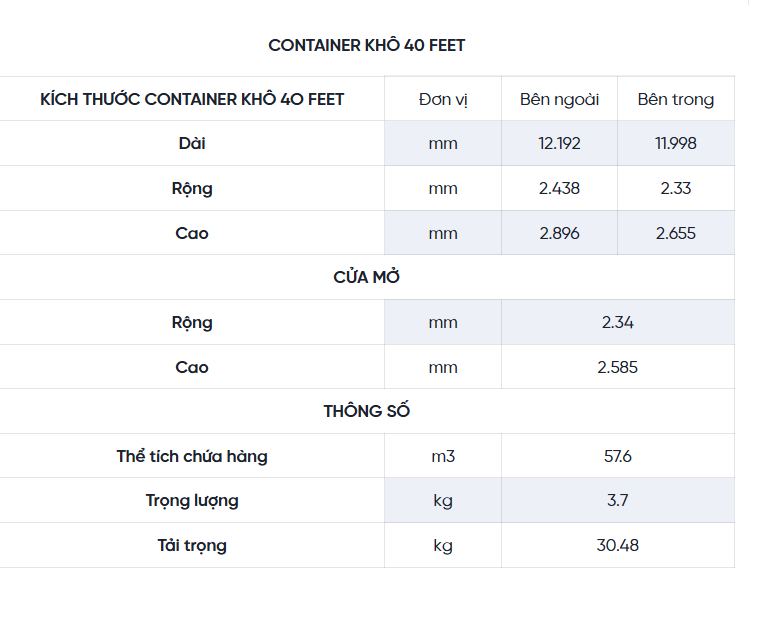Select the 2.438 exterior width cell

point(559,188)
